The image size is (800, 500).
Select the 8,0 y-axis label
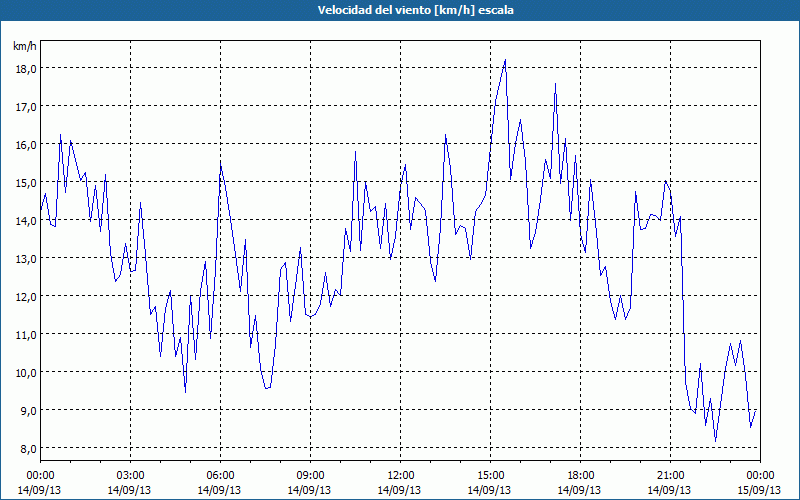(29, 449)
